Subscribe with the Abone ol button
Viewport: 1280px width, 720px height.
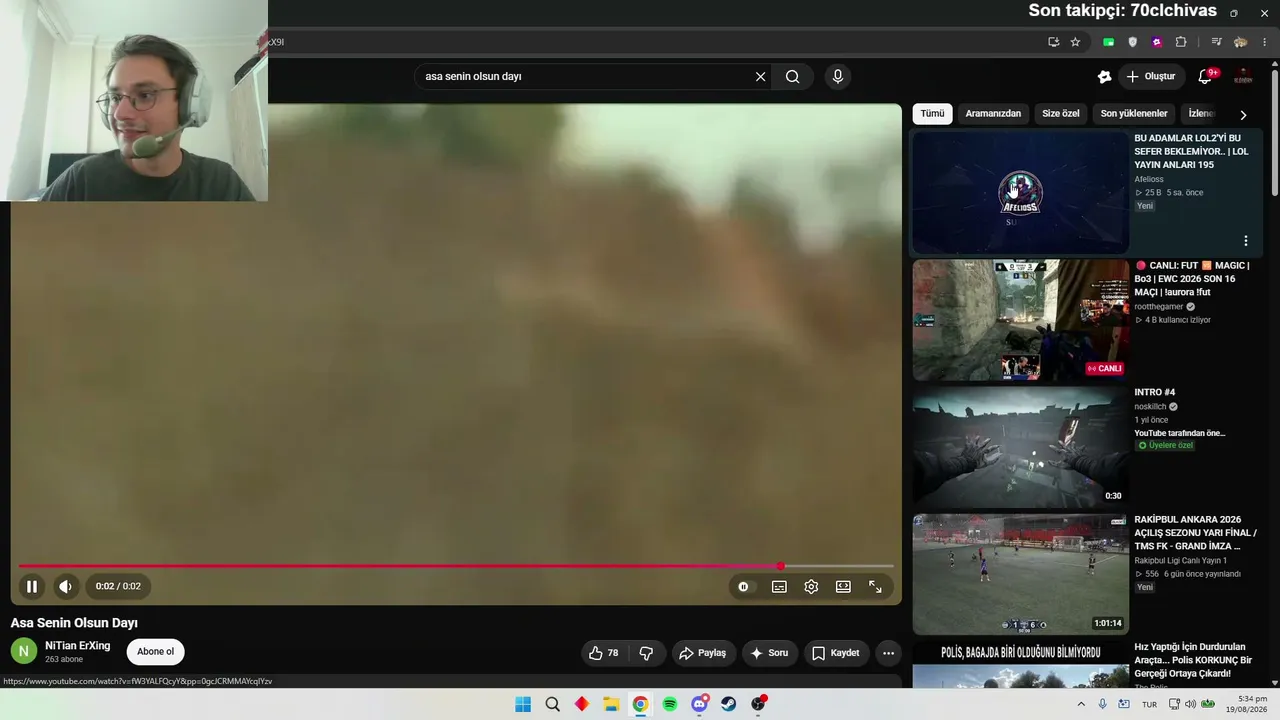point(155,652)
